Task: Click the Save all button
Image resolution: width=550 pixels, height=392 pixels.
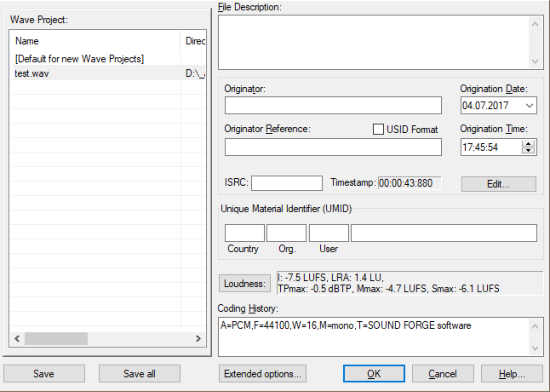Action: 140,374
